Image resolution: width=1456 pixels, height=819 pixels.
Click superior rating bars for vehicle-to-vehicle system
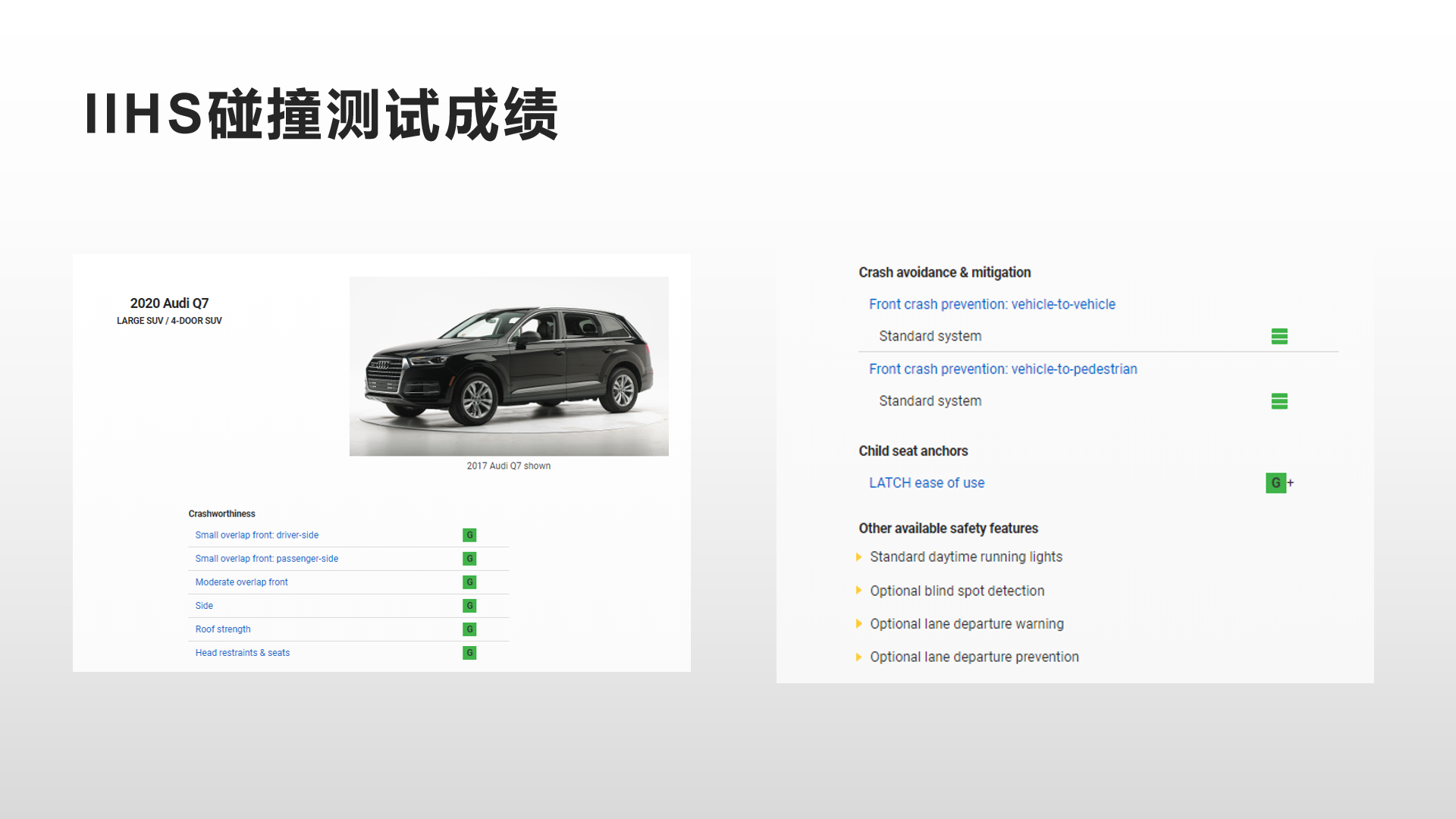(1279, 337)
